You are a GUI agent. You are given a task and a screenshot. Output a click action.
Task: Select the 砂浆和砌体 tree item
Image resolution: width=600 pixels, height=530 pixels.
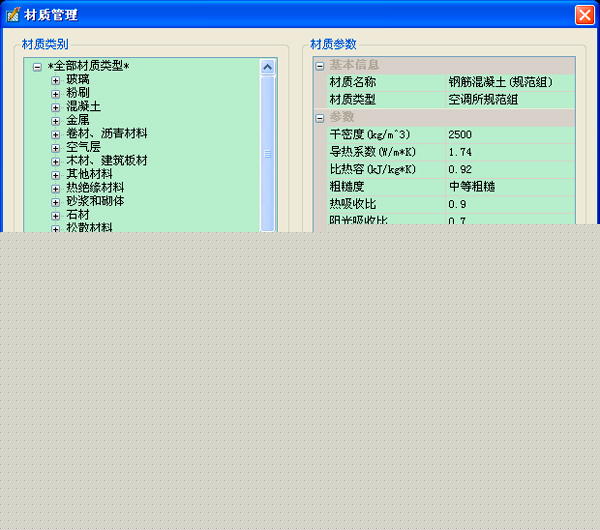pos(95,201)
